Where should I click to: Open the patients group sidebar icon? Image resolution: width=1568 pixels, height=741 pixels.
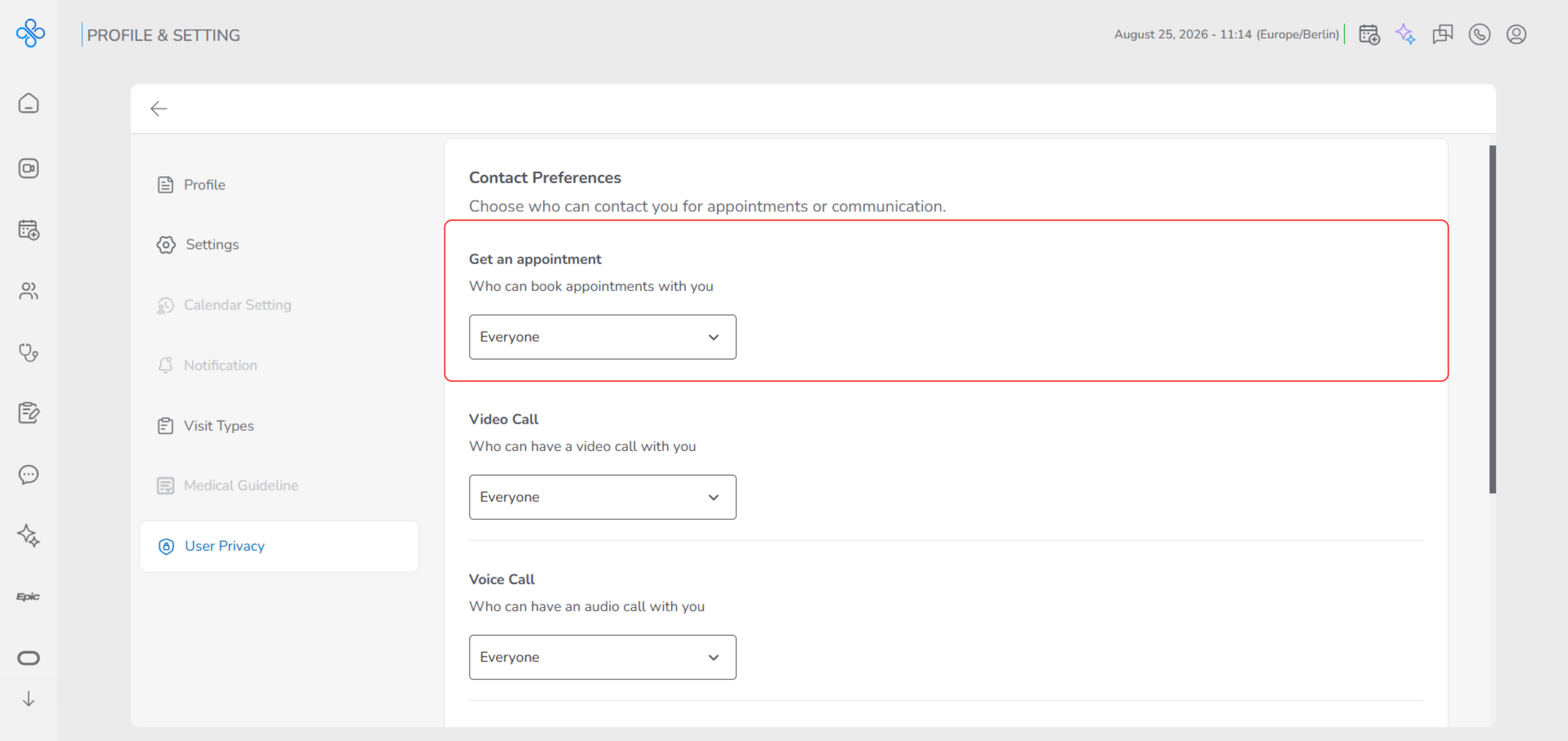(29, 291)
